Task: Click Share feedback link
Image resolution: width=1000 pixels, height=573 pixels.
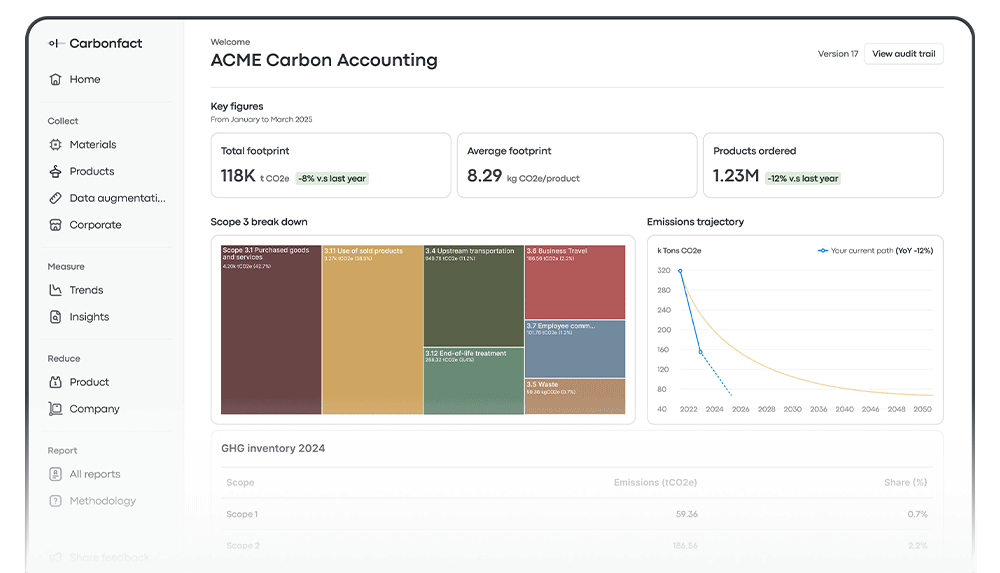Action: click(x=109, y=558)
